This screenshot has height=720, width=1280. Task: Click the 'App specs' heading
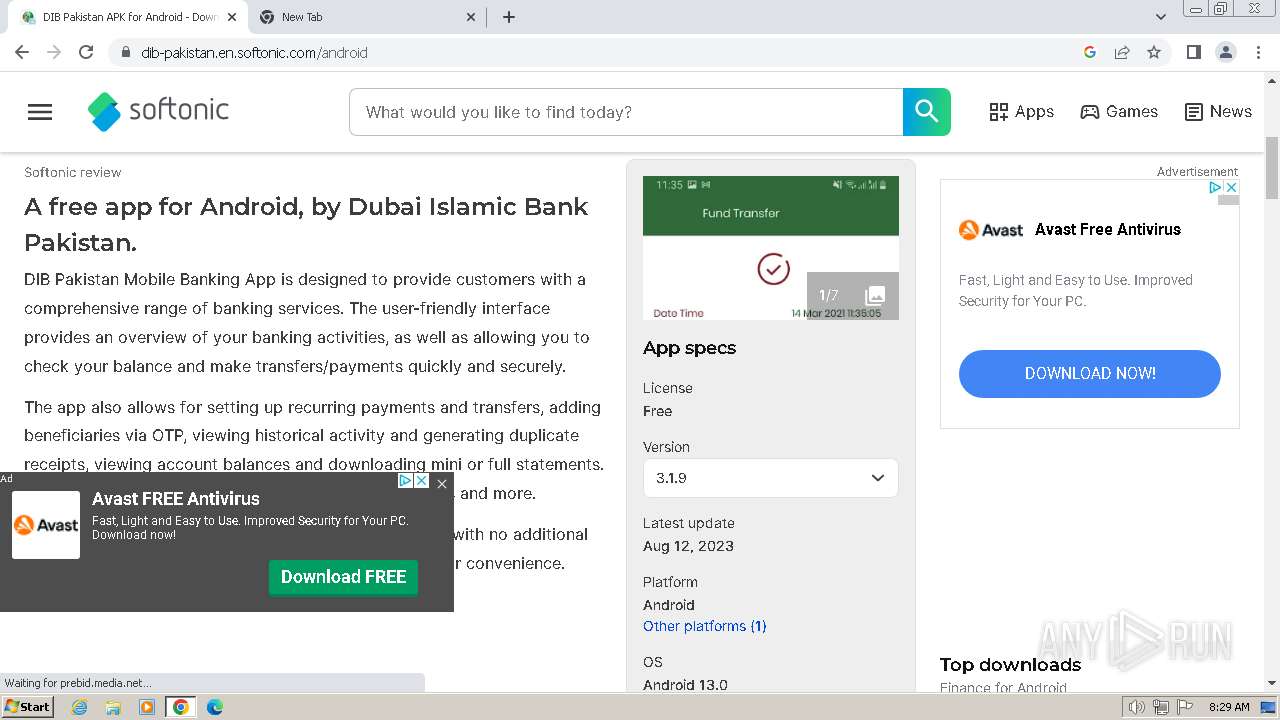tap(689, 348)
